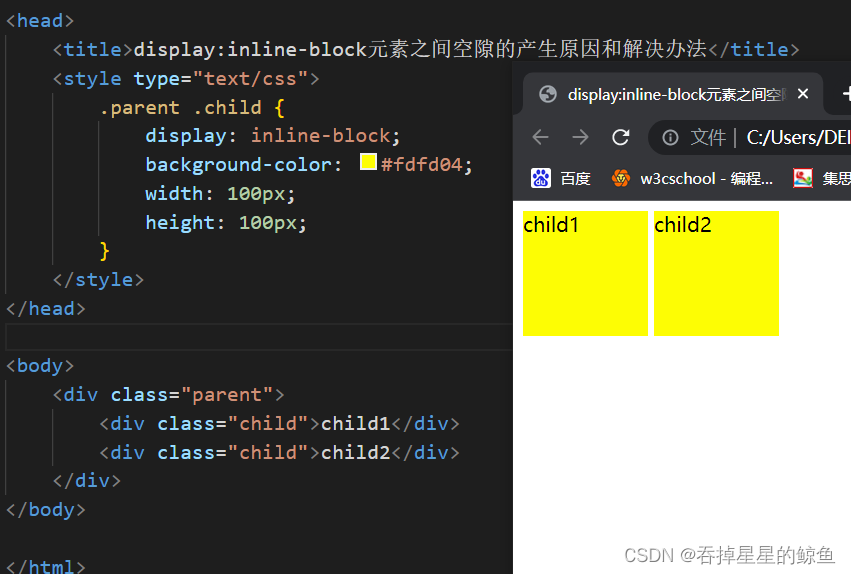Click the site info icon in address bar
Image resolution: width=851 pixels, height=574 pixels.
pos(670,138)
